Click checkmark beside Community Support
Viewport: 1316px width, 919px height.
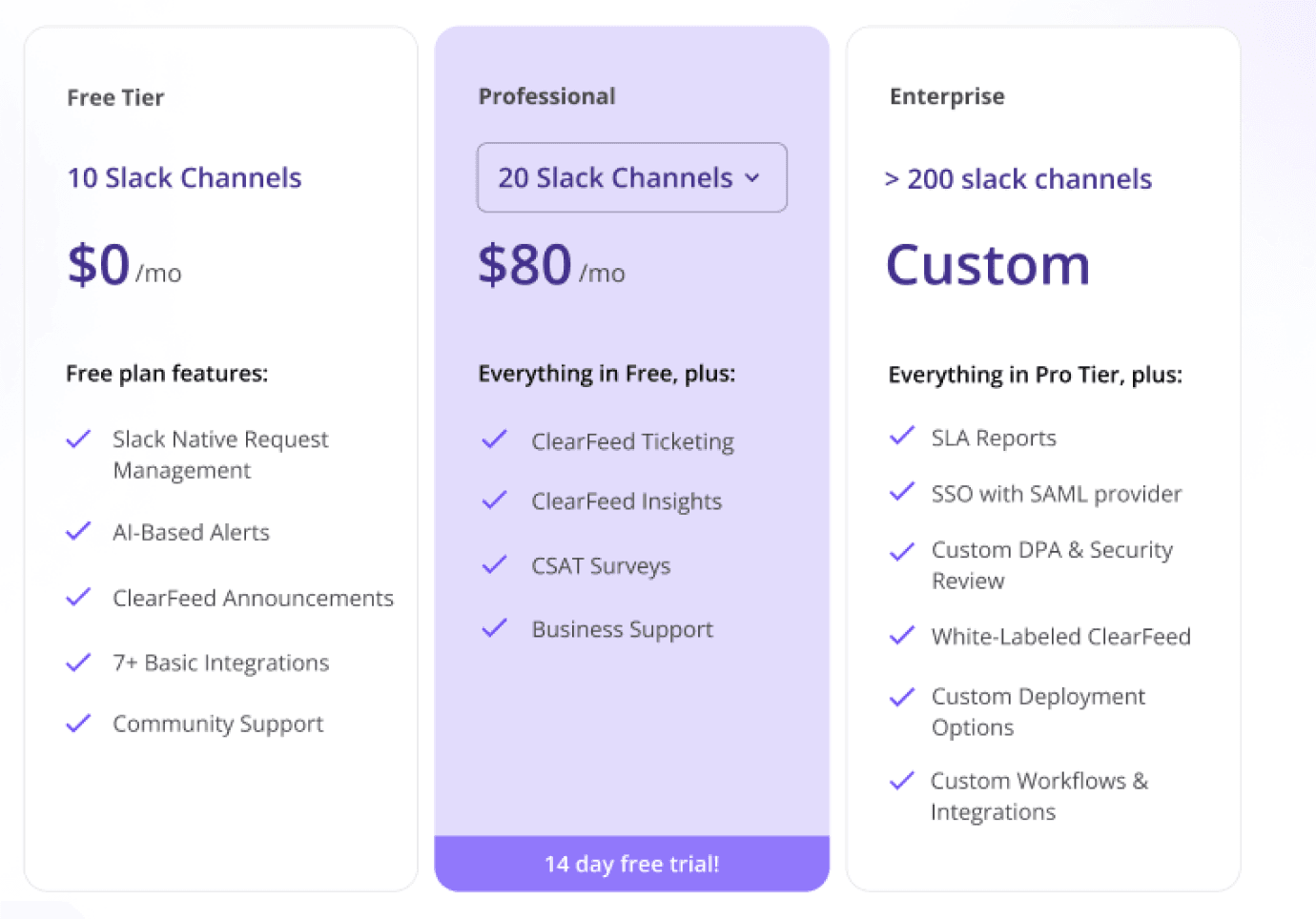[x=78, y=724]
